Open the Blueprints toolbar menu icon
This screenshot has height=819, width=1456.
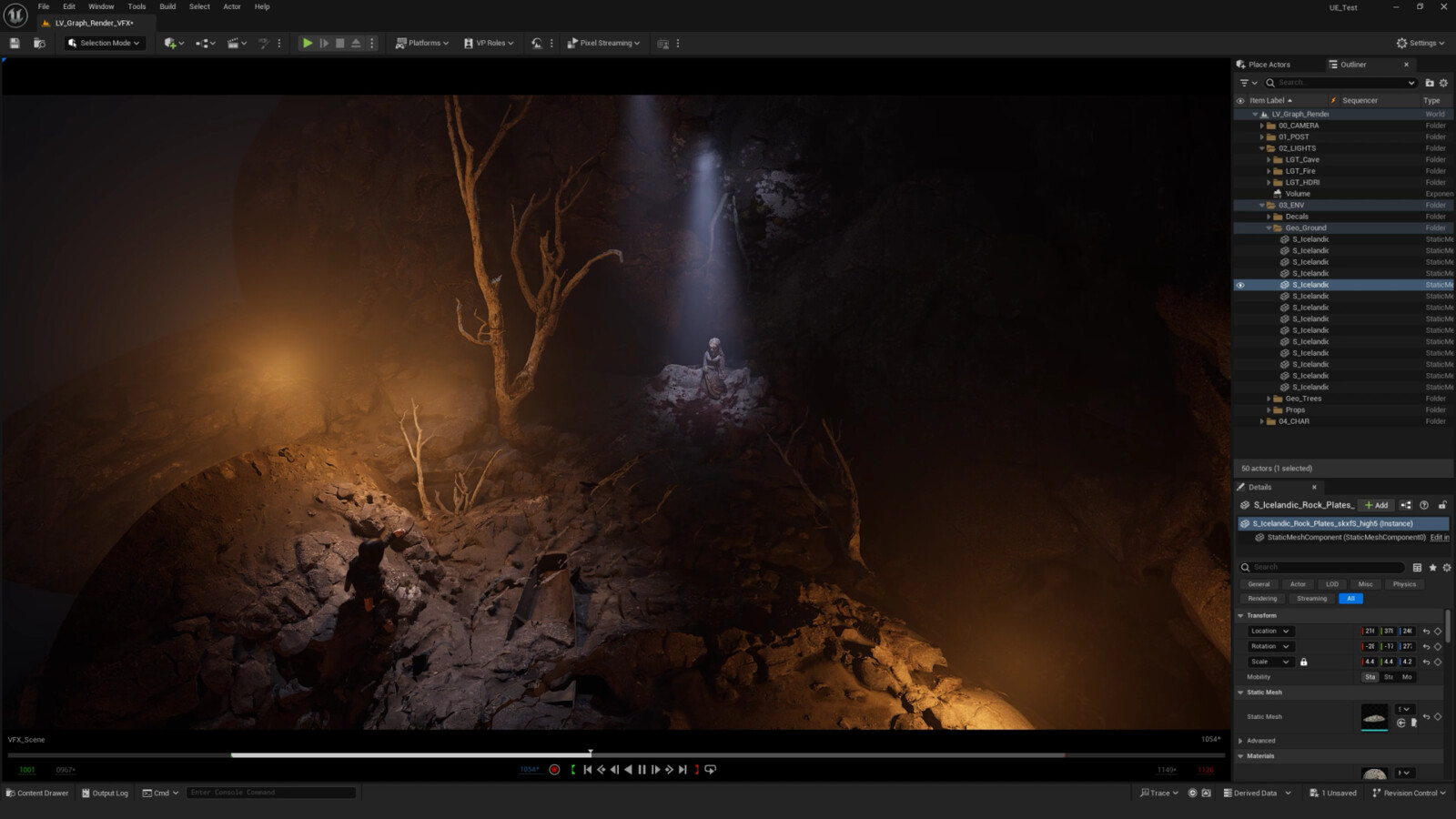click(205, 43)
